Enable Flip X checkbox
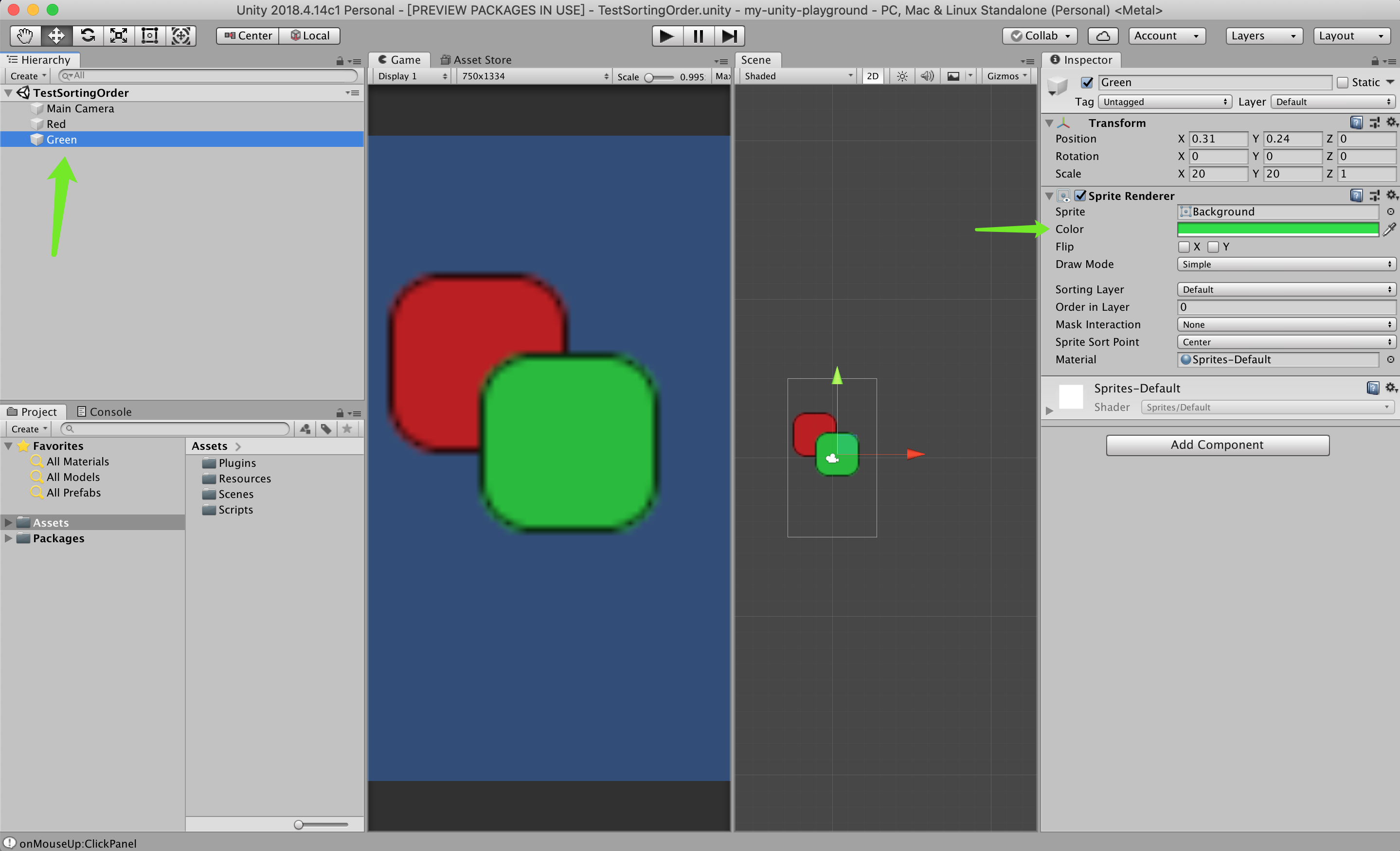 point(1184,247)
